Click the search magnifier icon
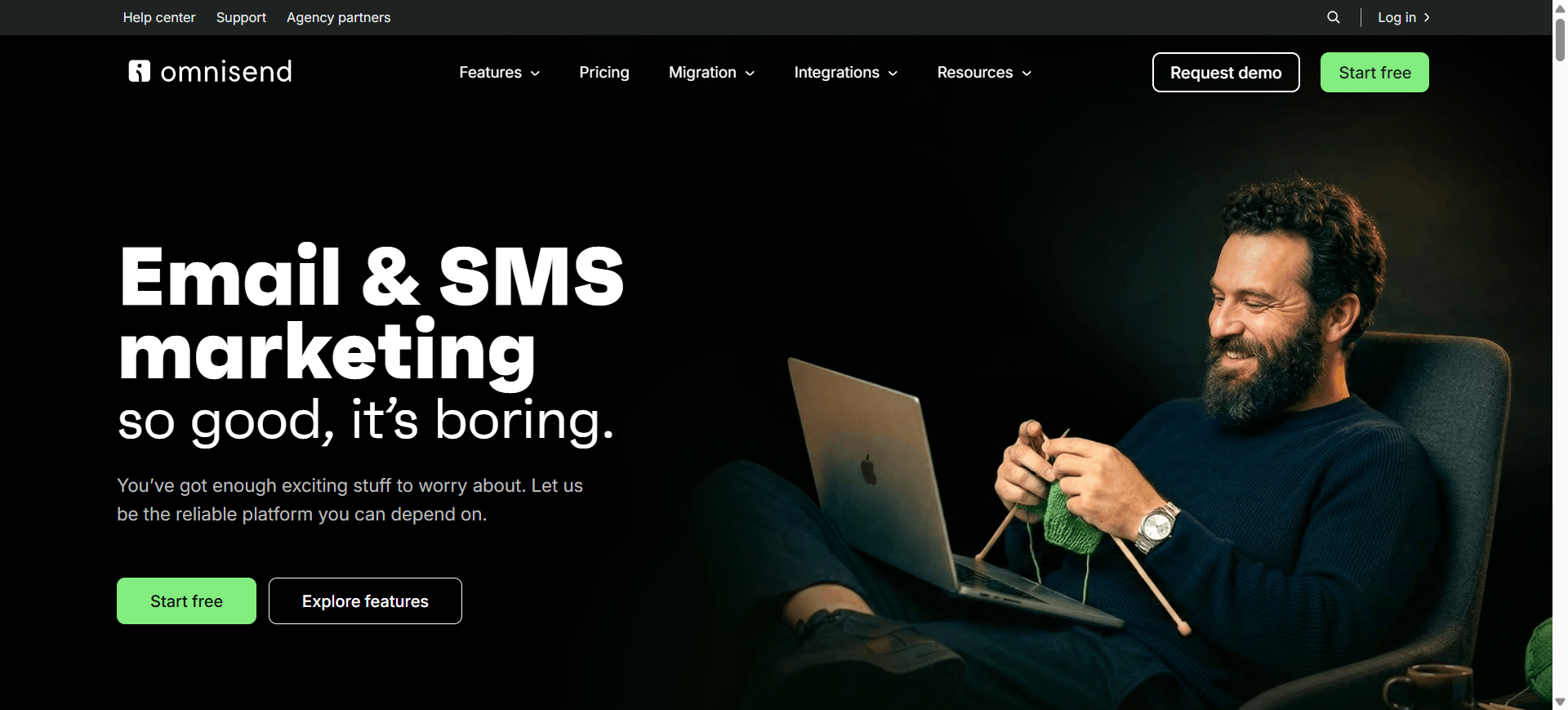The image size is (1568, 710). click(1334, 17)
